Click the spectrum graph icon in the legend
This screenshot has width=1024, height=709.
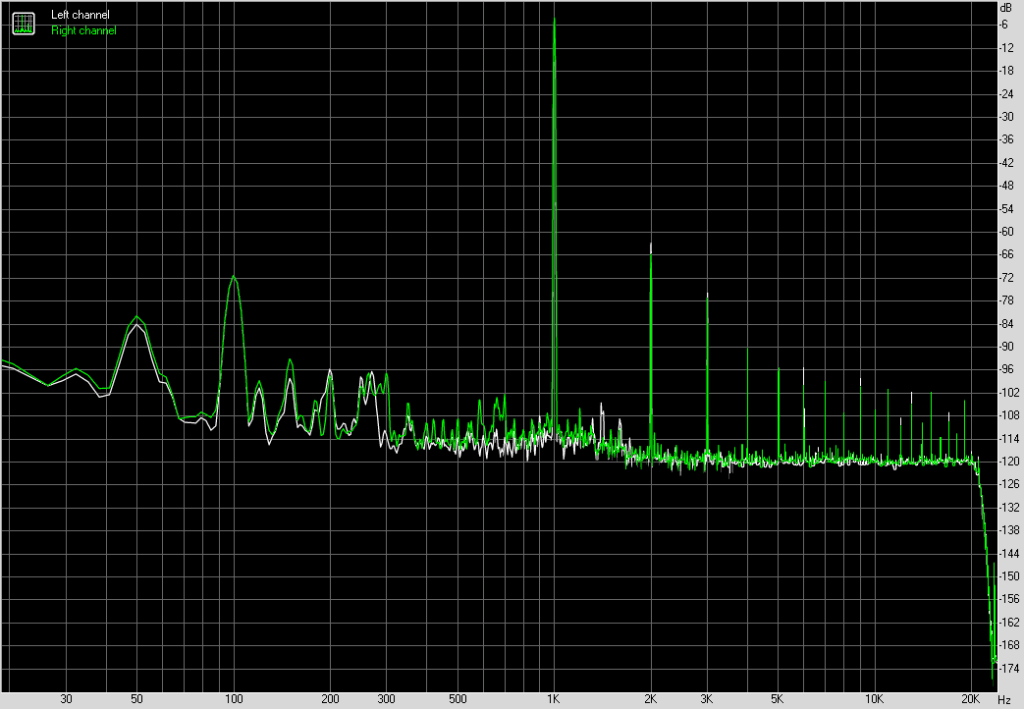(x=23, y=22)
